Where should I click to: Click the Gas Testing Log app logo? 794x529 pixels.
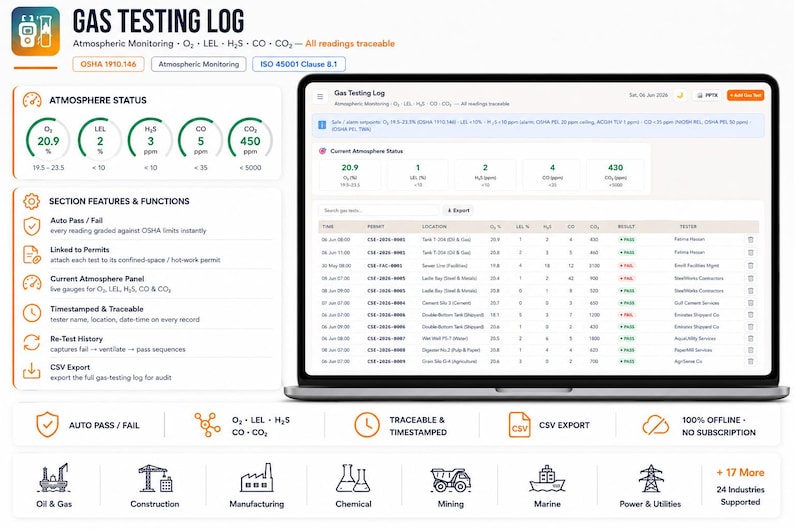[x=35, y=31]
